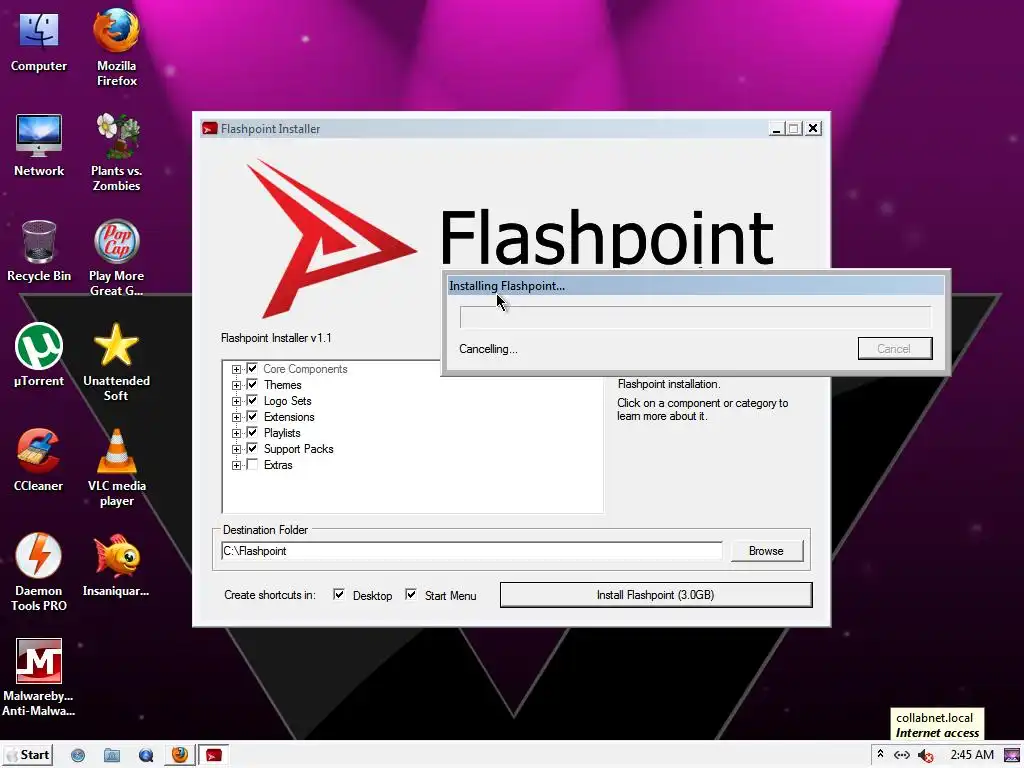Select the Network desktop icon
Screen dimensions: 1024x768
click(x=39, y=146)
